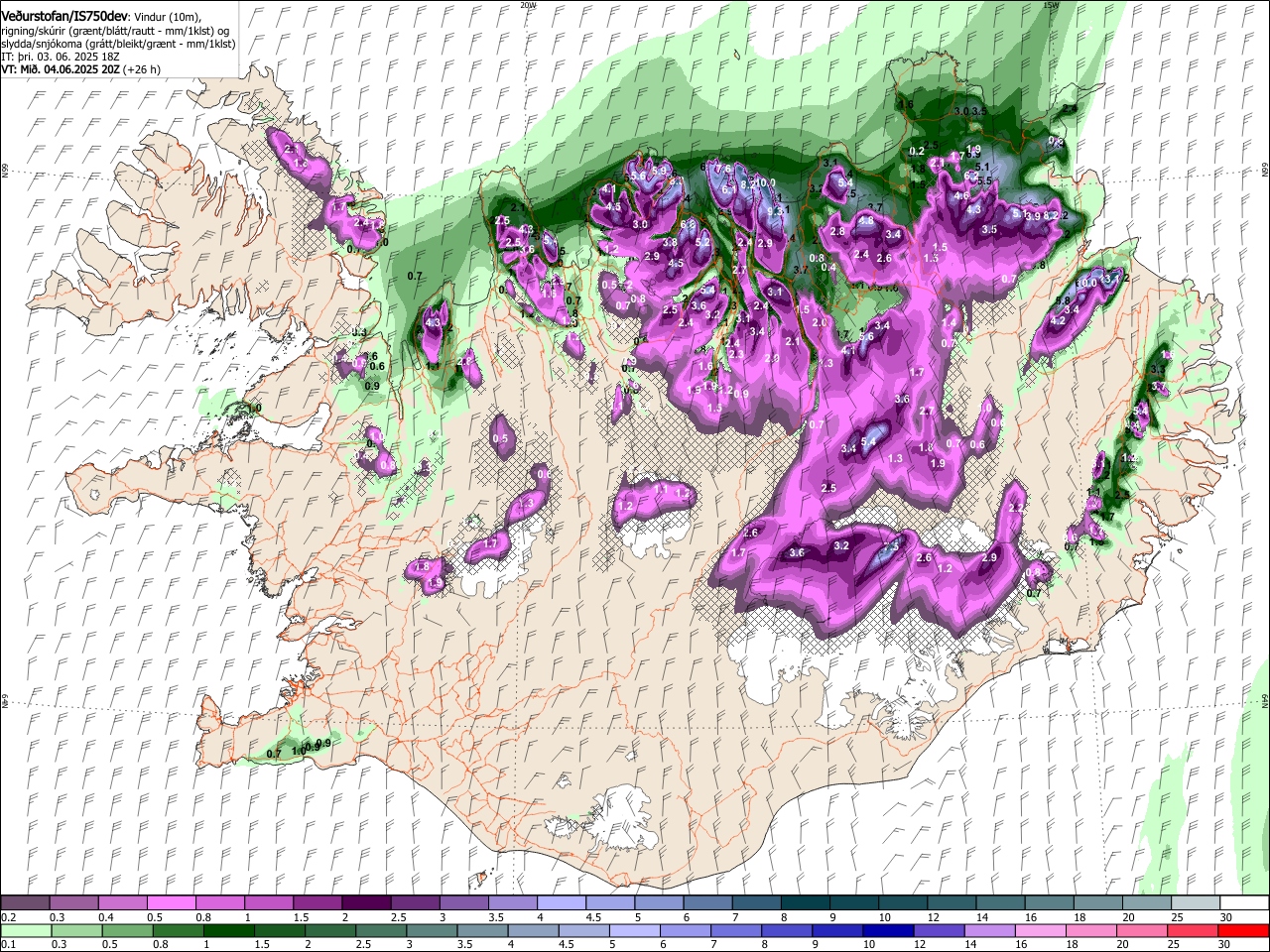
Task: Click the '20' label on the upper snow scale
Action: point(1128,917)
